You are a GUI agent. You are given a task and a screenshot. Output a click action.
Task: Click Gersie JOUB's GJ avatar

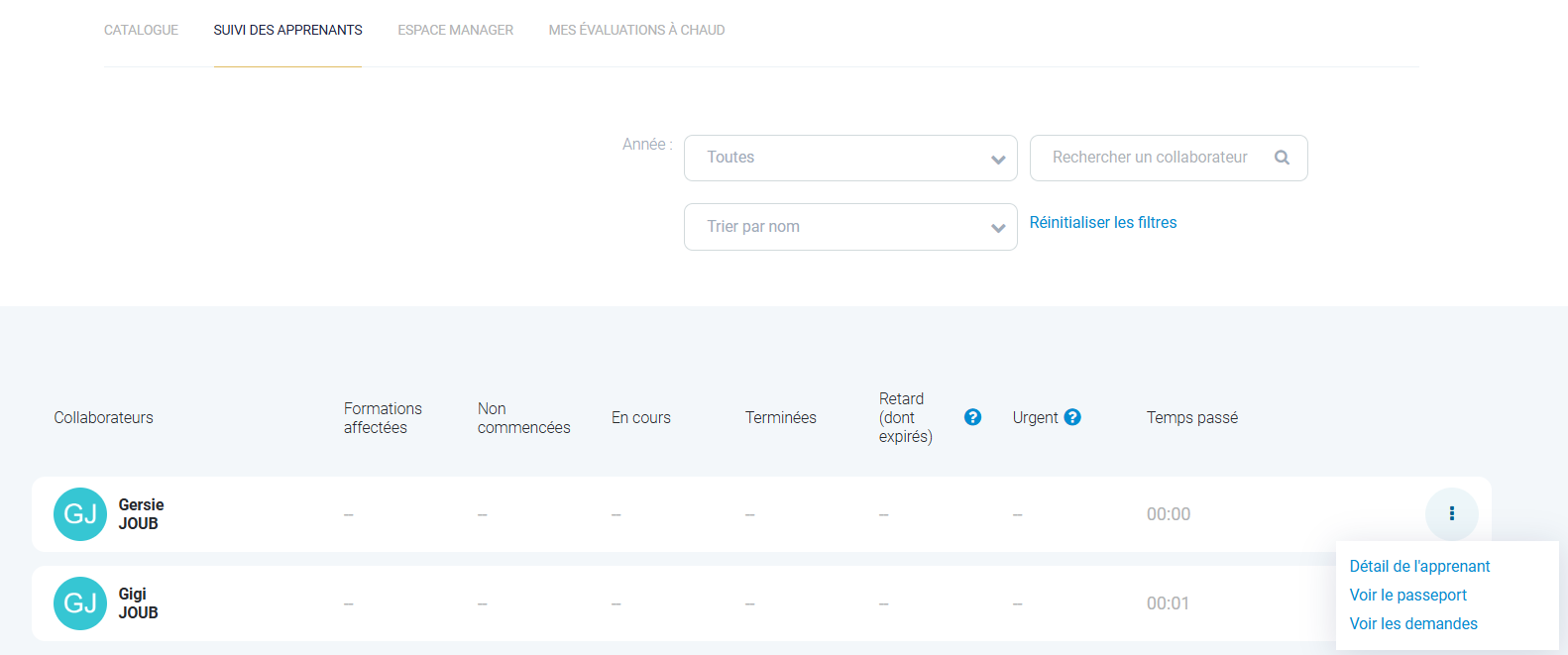80,513
